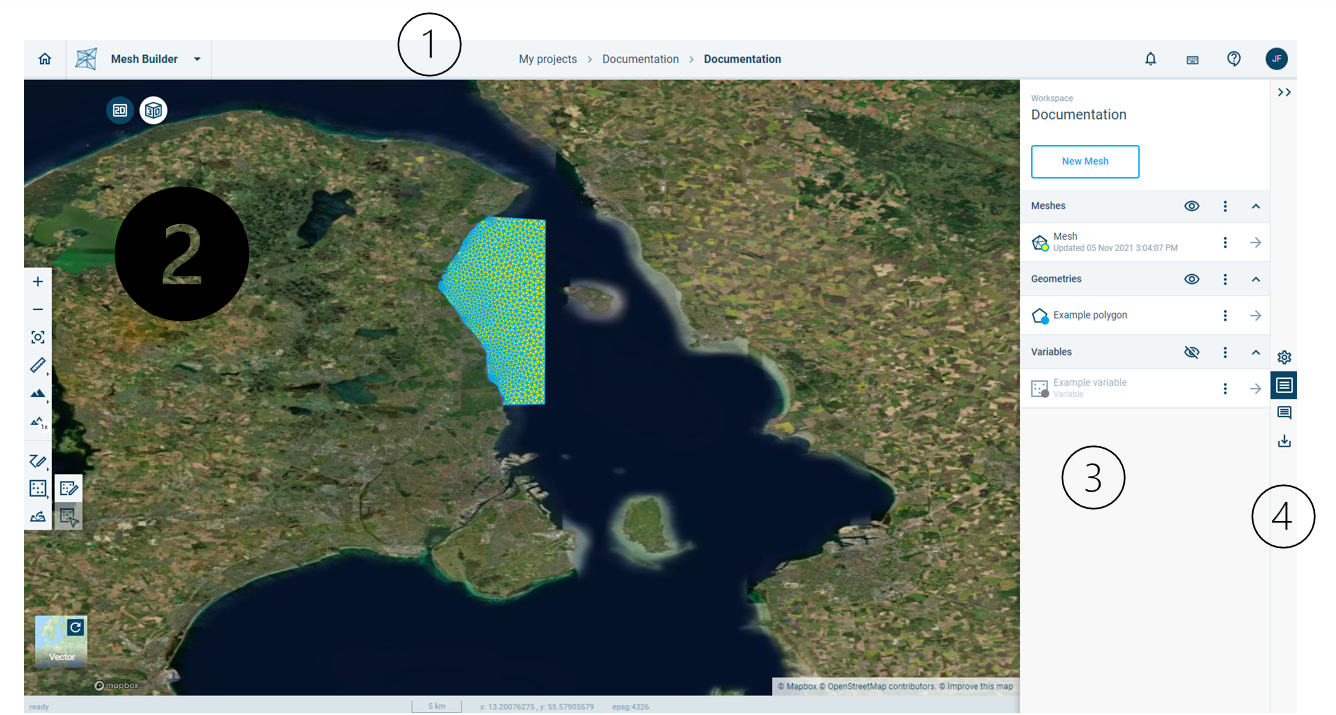Click the zoom to extent icon
The height and width of the screenshot is (715, 1336).
point(38,338)
